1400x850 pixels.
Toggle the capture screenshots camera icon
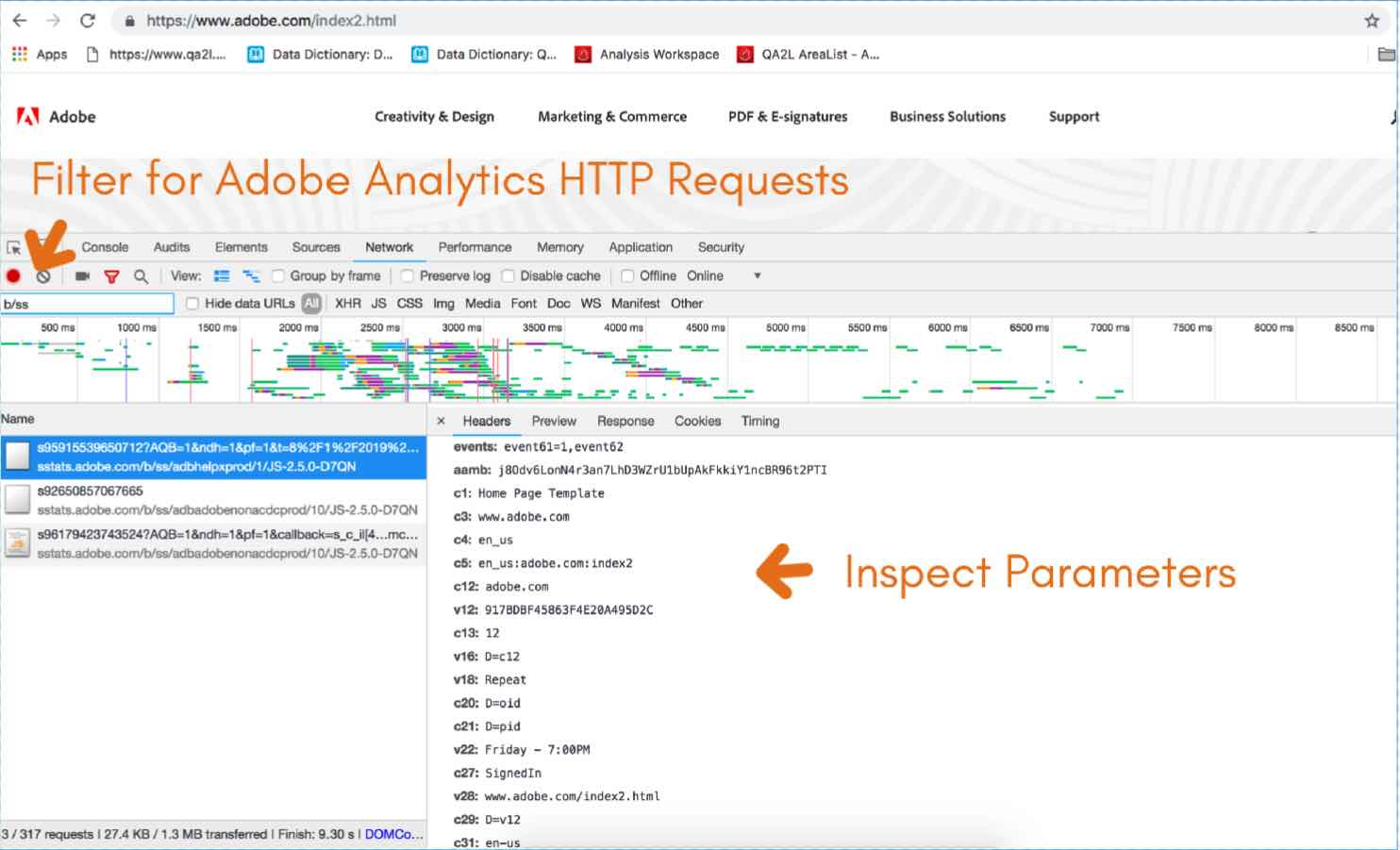tap(82, 276)
